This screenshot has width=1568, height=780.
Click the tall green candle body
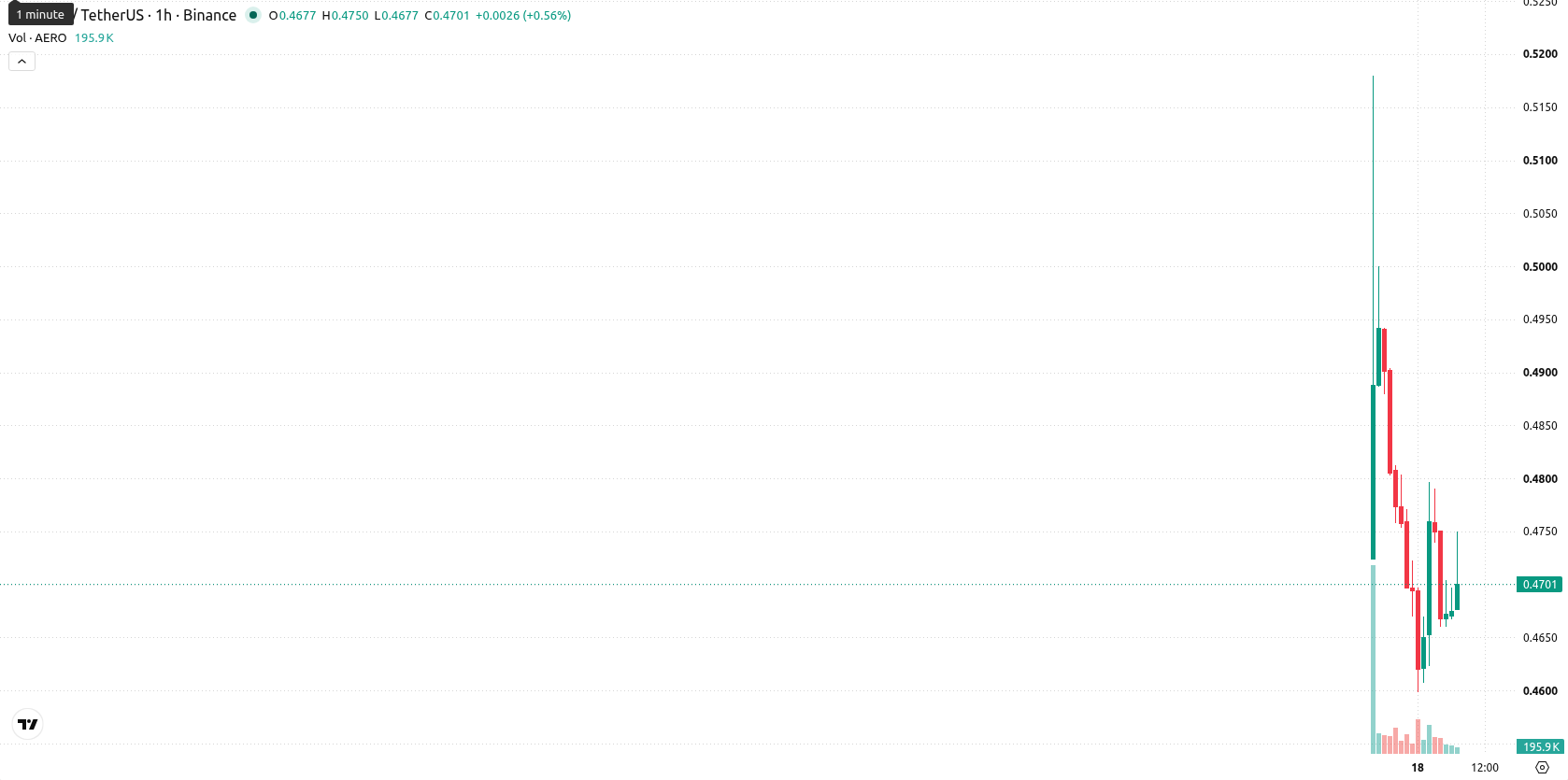(1373, 472)
